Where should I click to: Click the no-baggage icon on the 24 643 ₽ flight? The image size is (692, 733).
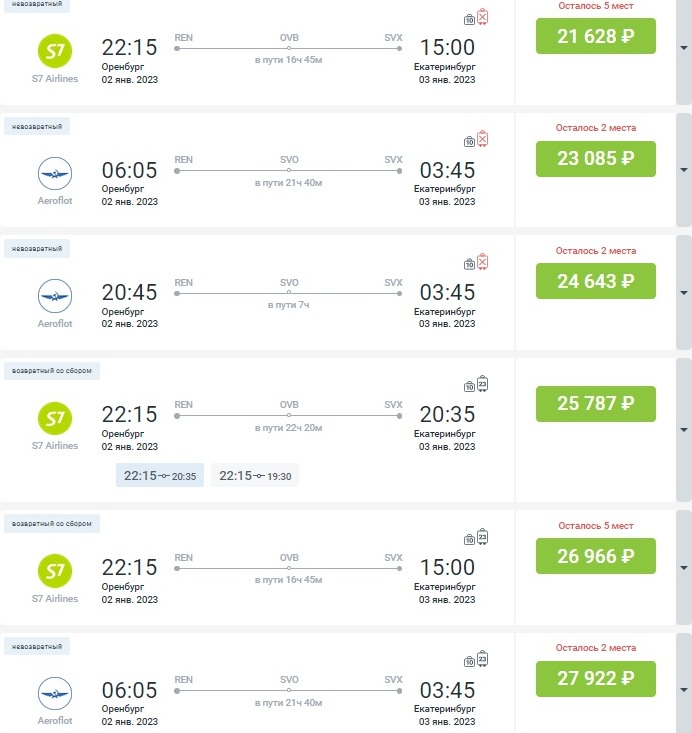click(x=483, y=262)
